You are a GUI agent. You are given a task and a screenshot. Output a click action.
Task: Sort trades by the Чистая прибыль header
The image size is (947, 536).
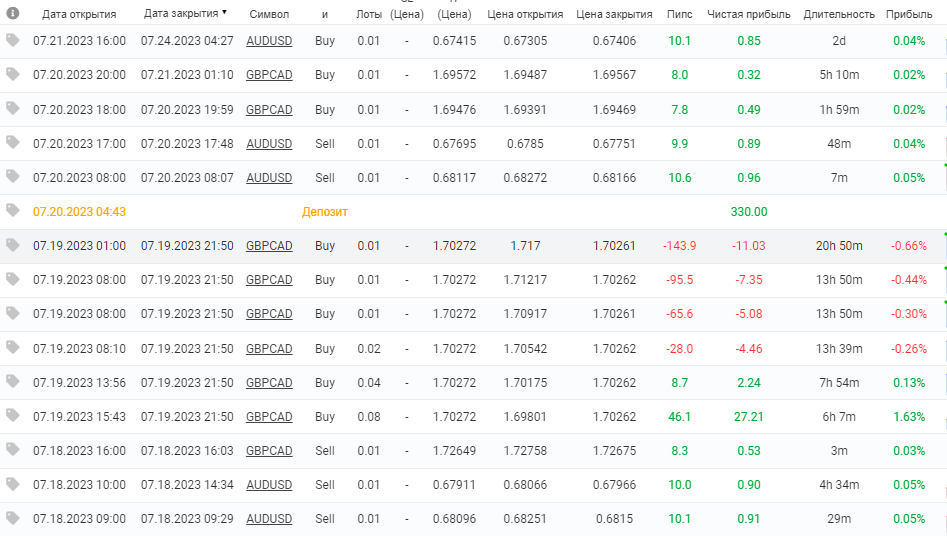pyautogui.click(x=748, y=14)
